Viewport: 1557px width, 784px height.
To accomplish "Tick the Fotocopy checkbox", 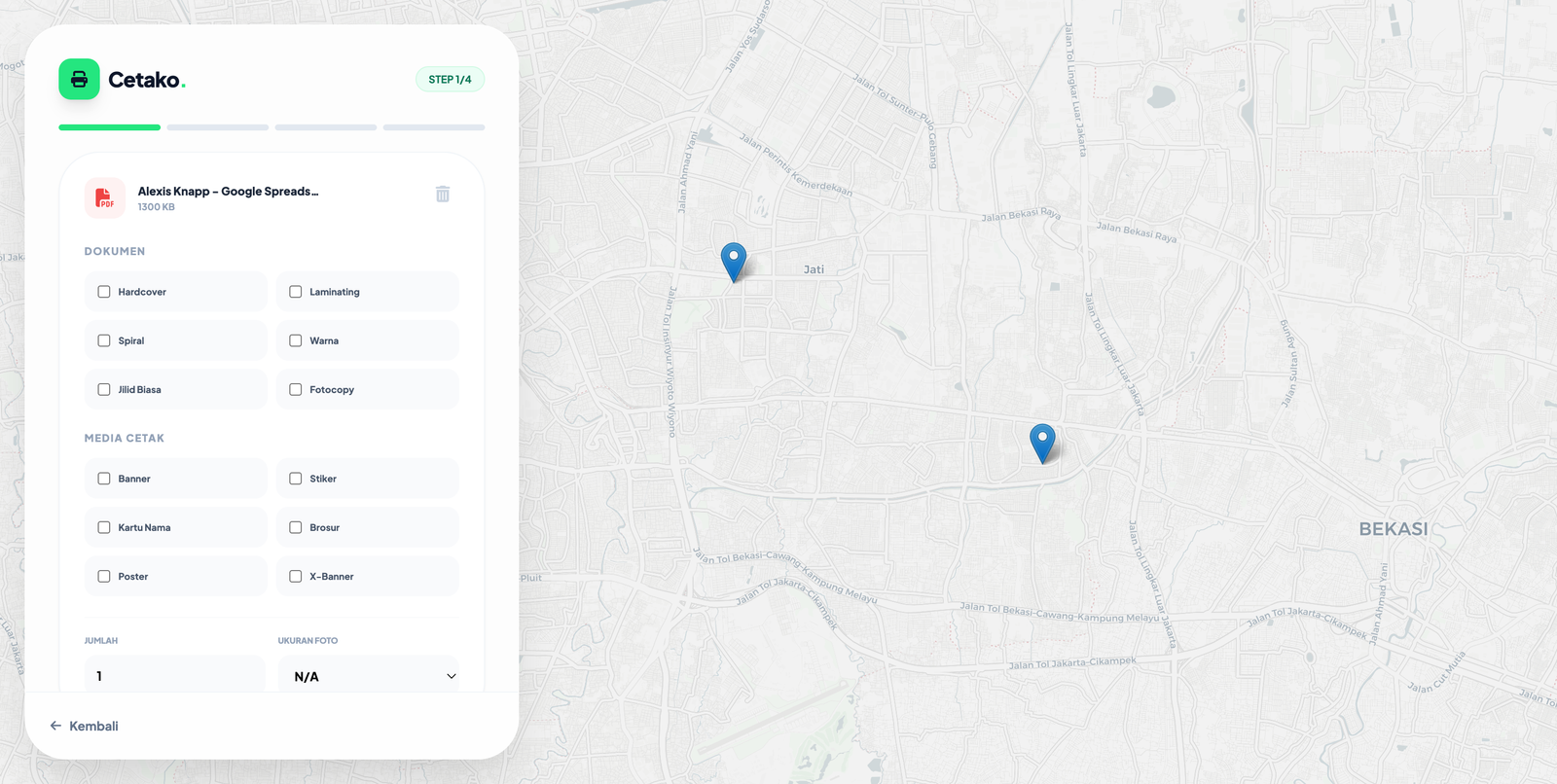I will pyautogui.click(x=296, y=389).
